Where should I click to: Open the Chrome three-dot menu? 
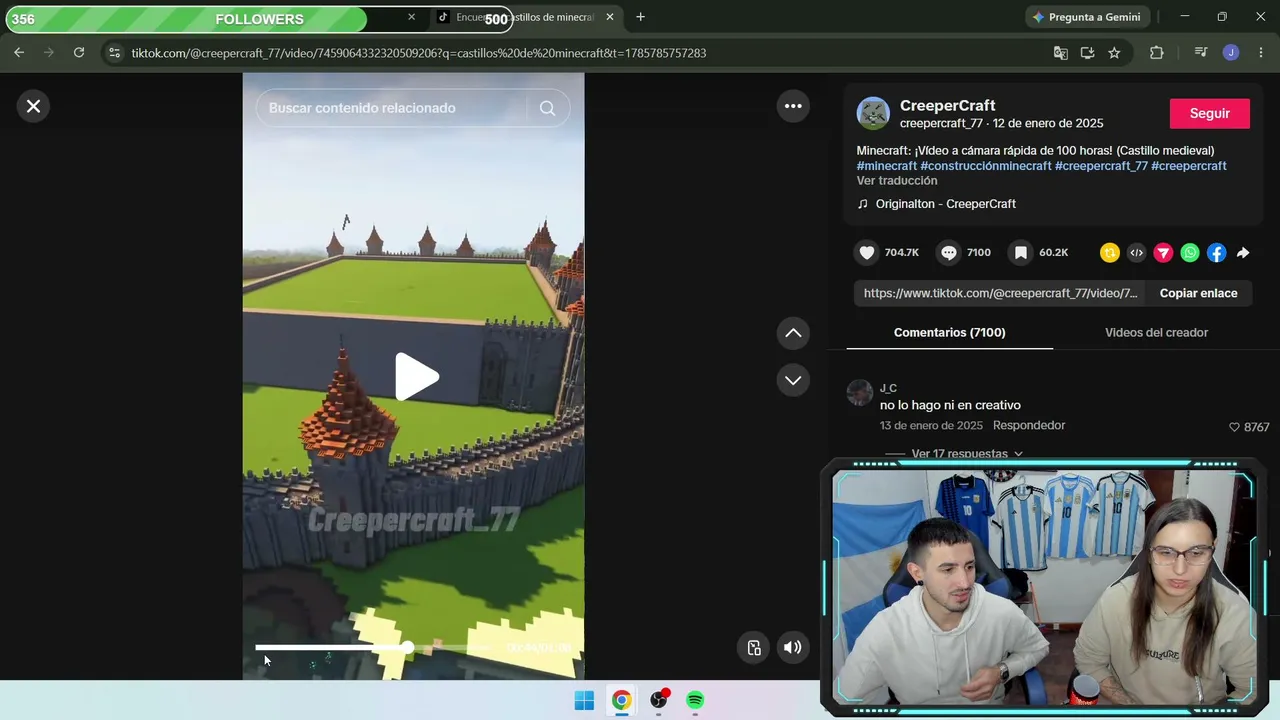point(1260,53)
